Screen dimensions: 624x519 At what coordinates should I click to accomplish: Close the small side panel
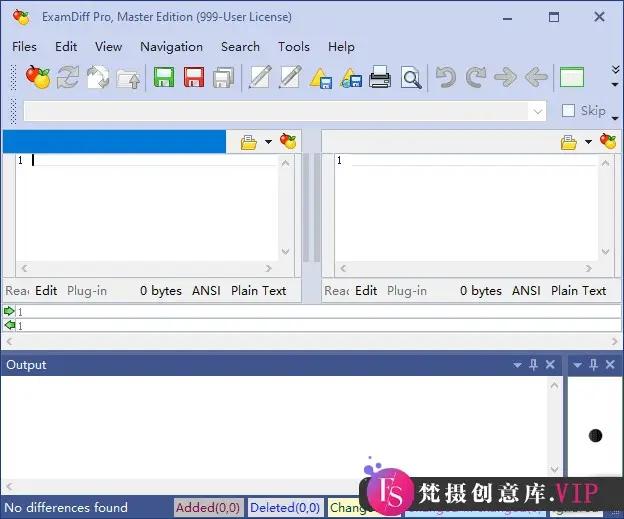pyautogui.click(x=610, y=364)
